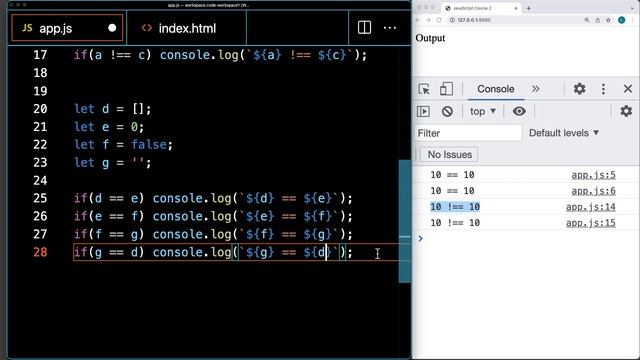Screen dimensions: 640x360
Task: Click the 'if(d == e)' code line
Action: (x=213, y=198)
